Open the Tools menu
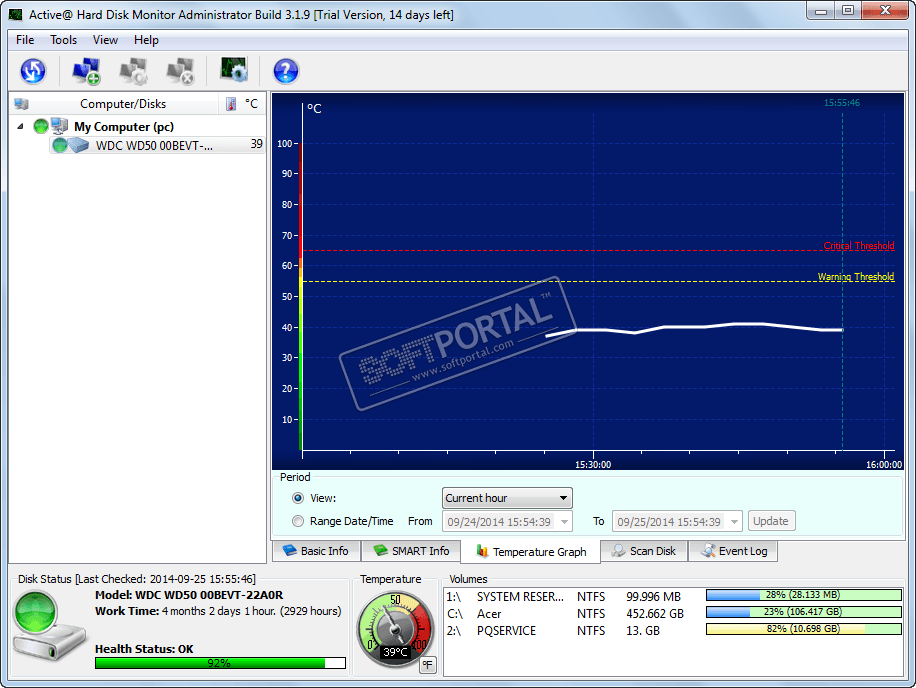The image size is (916, 688). click(63, 40)
